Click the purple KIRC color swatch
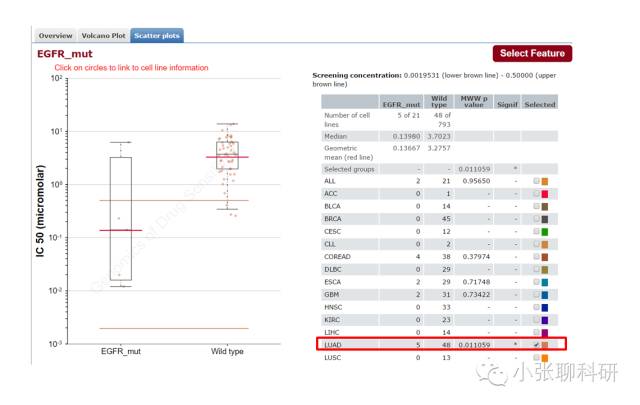Image resolution: width=640 pixels, height=405 pixels. point(544,320)
